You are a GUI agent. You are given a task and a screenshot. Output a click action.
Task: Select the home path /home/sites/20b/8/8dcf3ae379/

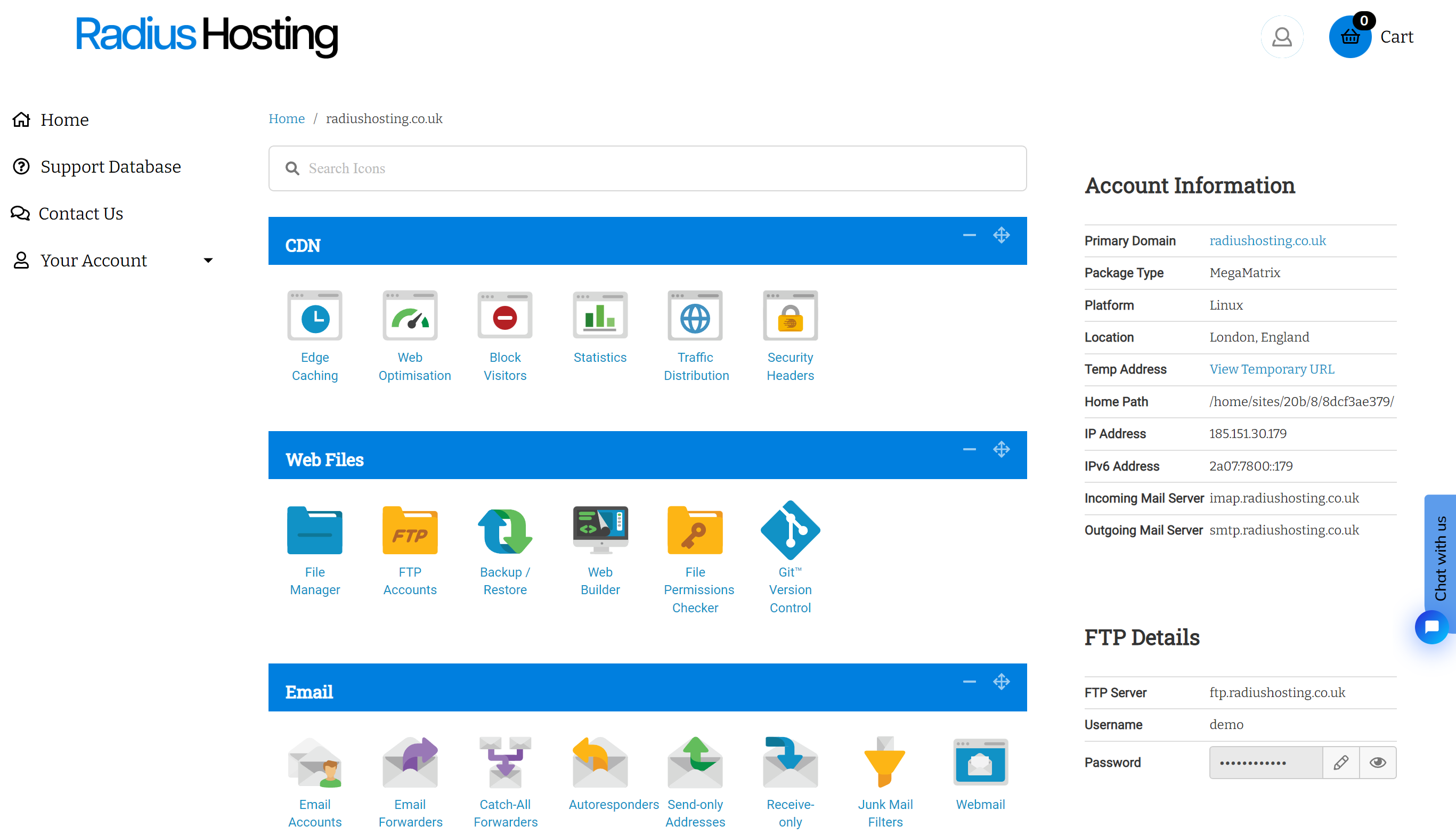(1302, 401)
